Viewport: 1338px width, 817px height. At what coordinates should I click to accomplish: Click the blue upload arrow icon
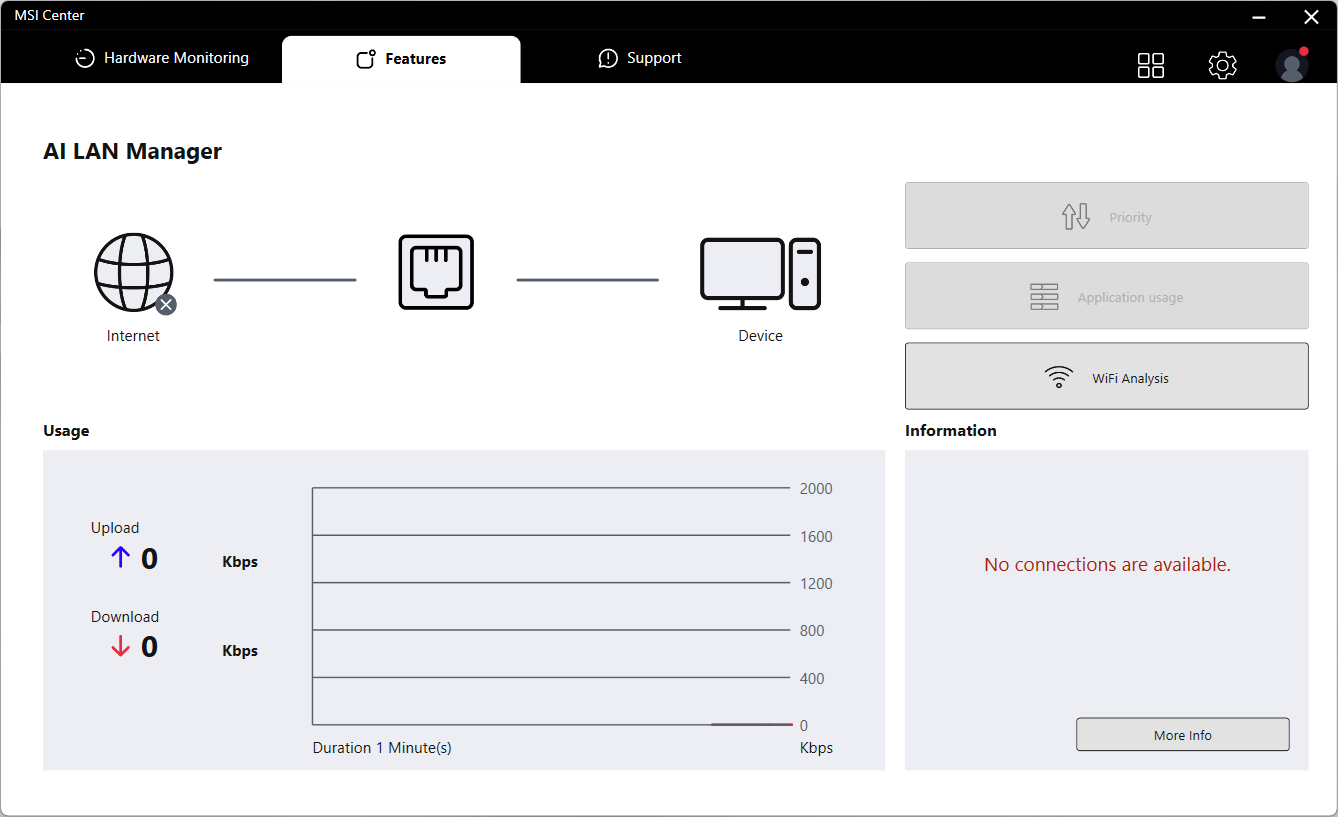pyautogui.click(x=121, y=558)
